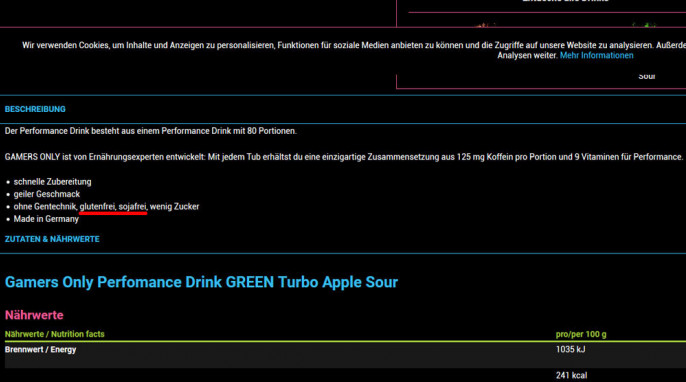
Task: Click the paragraph starting with GAMERS ONLY
Action: (344, 157)
